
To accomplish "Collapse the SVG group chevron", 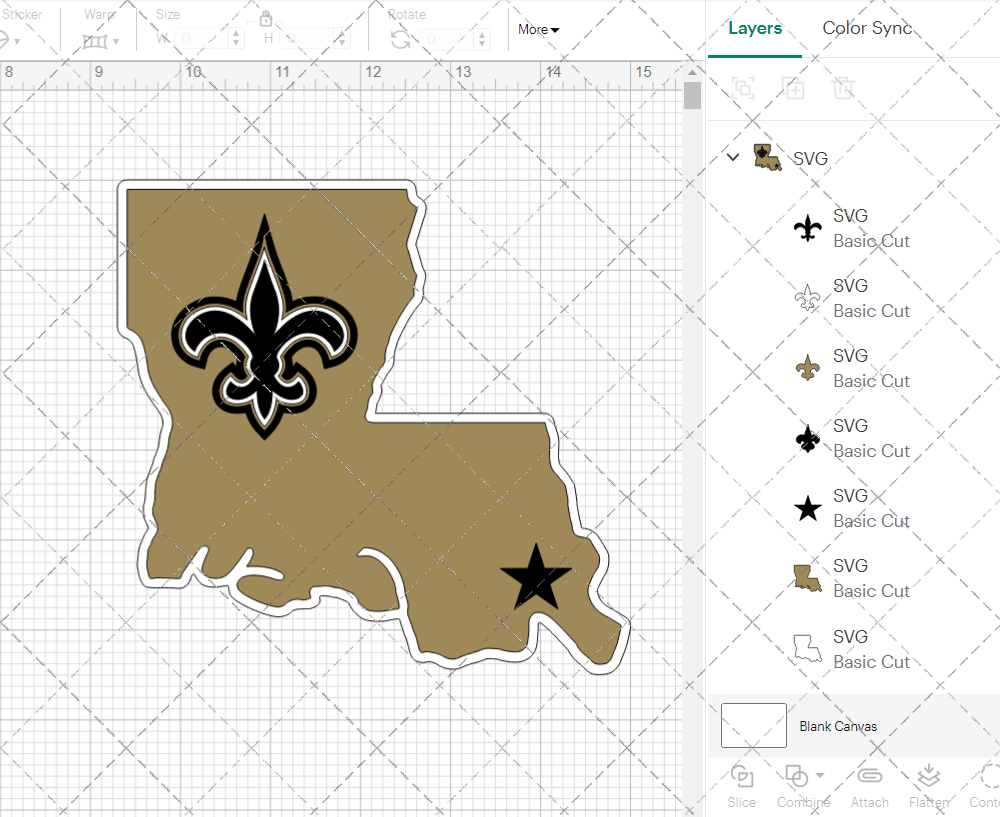I will [733, 157].
